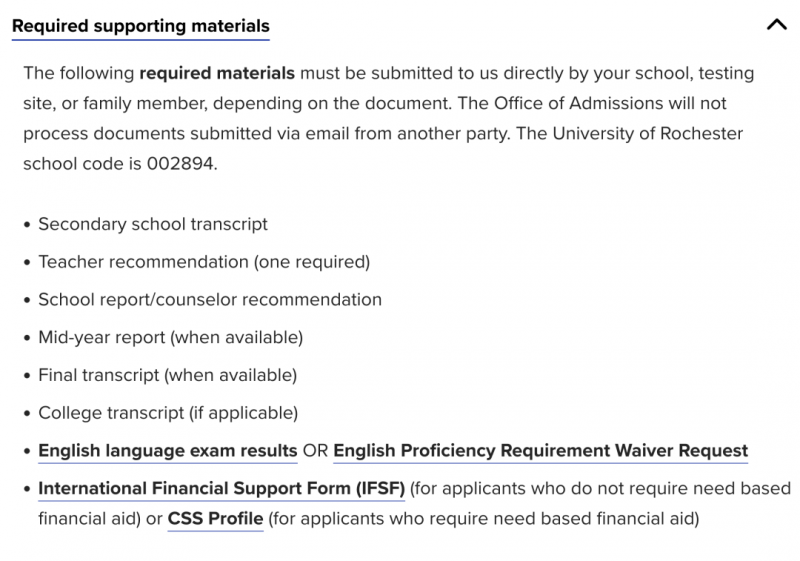Image resolution: width=800 pixels, height=561 pixels.
Task: Click the bullet before International Financial Support Form
Action: click(x=27, y=489)
